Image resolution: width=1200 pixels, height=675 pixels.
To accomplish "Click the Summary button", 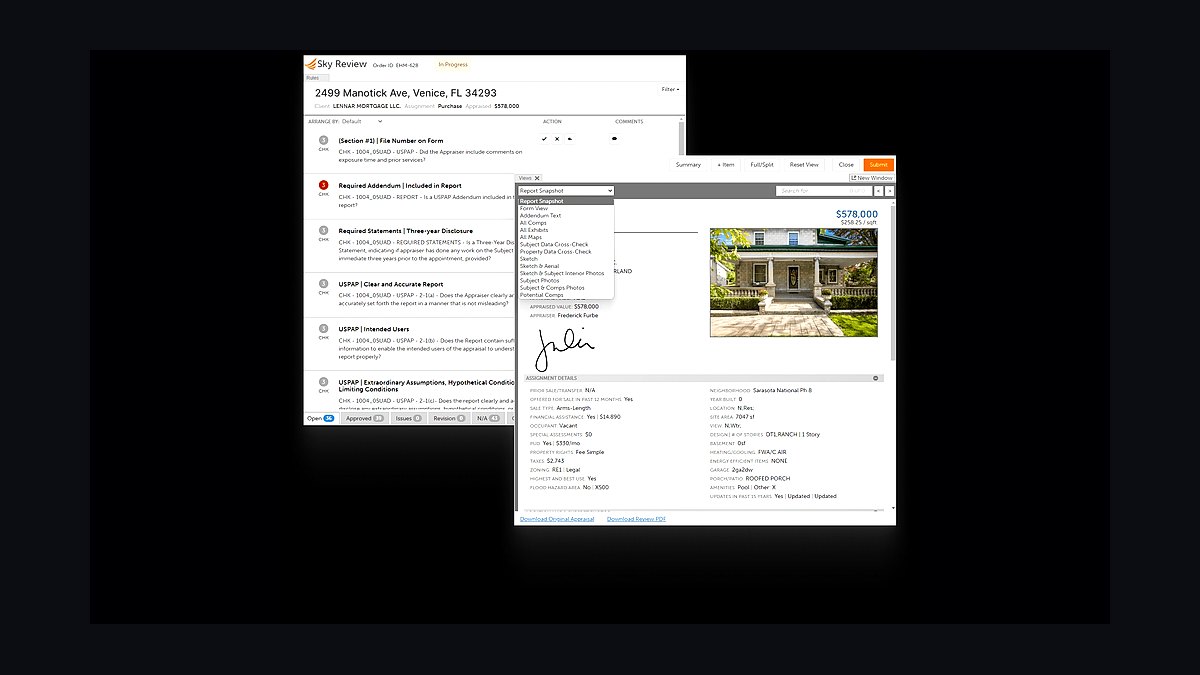I will (688, 164).
